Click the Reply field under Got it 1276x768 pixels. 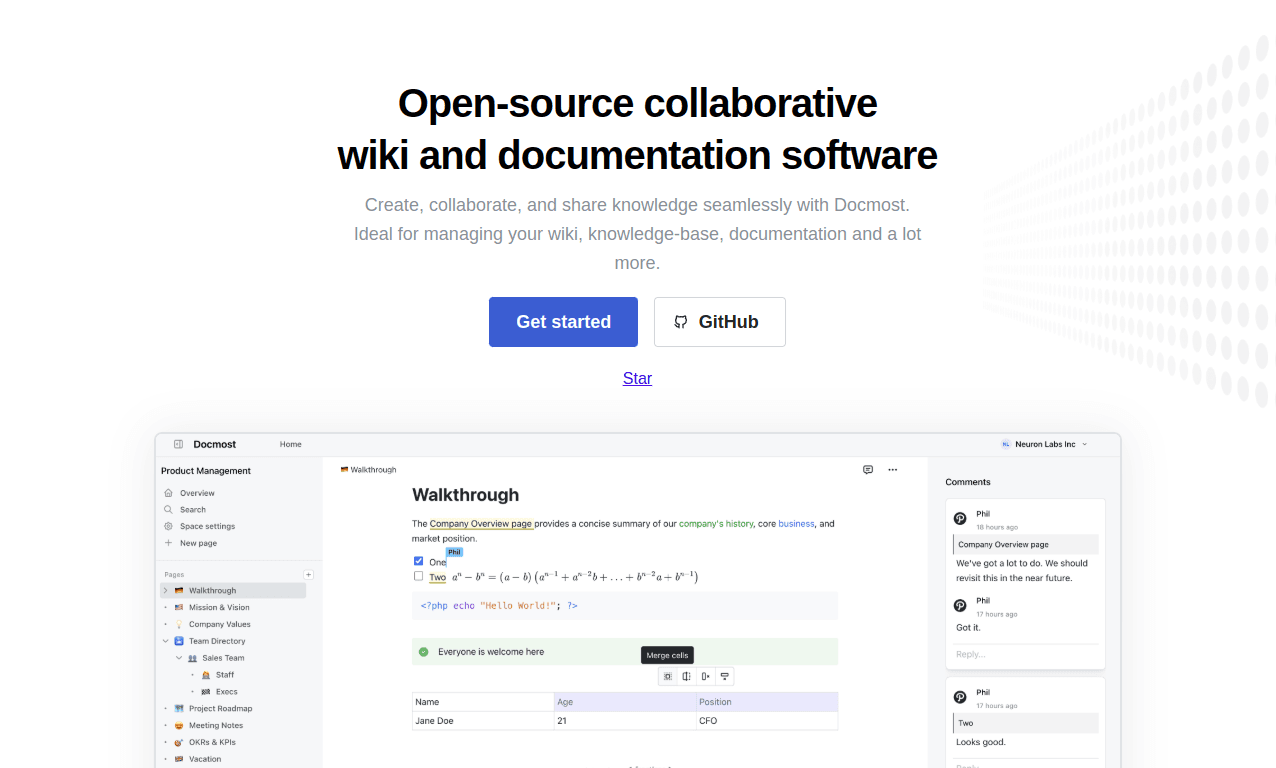click(1026, 654)
